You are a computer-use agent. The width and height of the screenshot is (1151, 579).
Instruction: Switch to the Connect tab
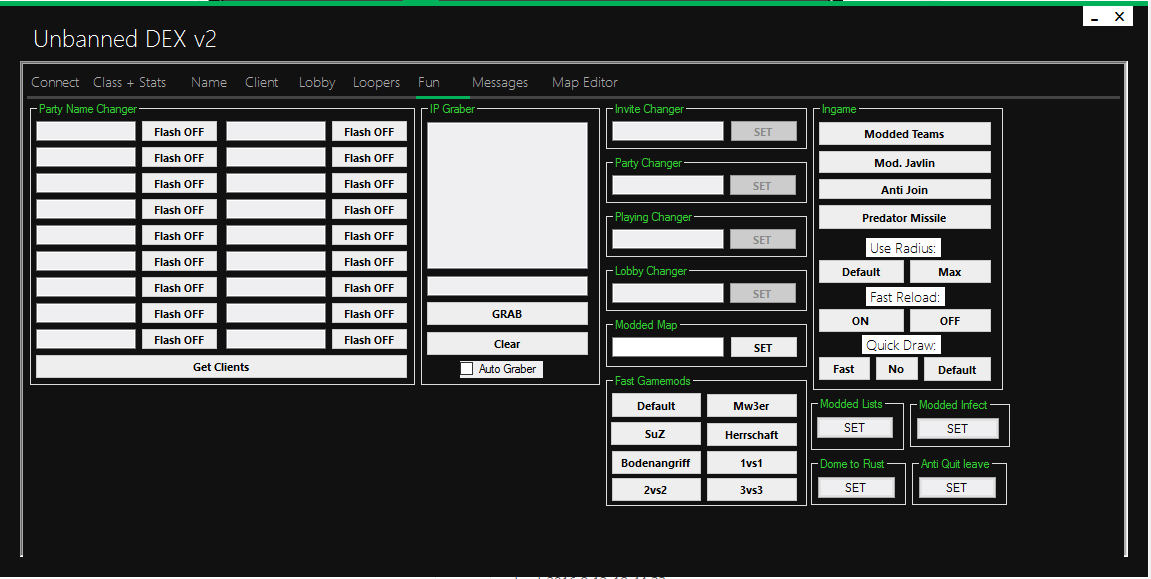coord(55,82)
